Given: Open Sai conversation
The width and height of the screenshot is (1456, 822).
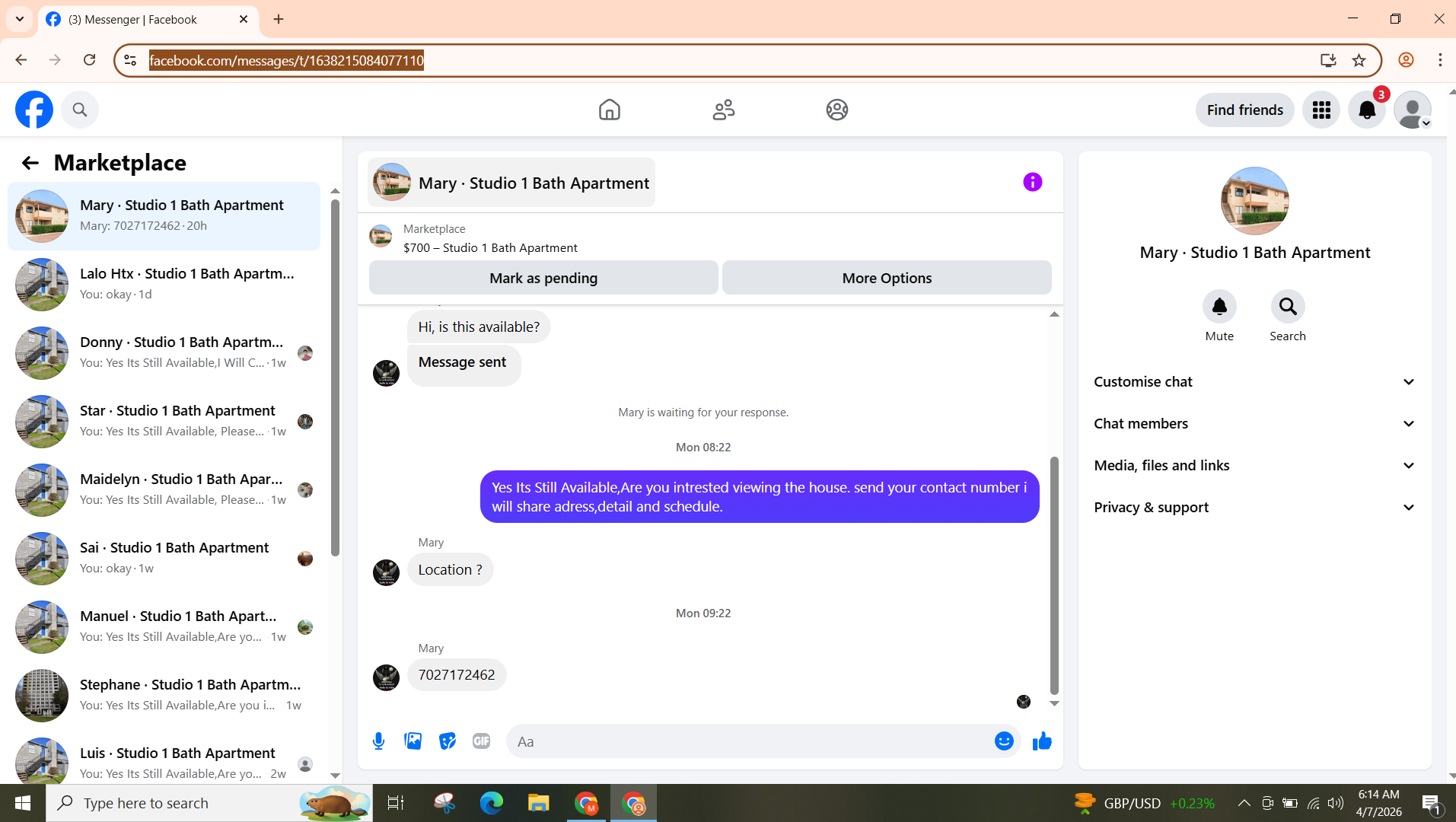Looking at the screenshot, I should pos(164,559).
